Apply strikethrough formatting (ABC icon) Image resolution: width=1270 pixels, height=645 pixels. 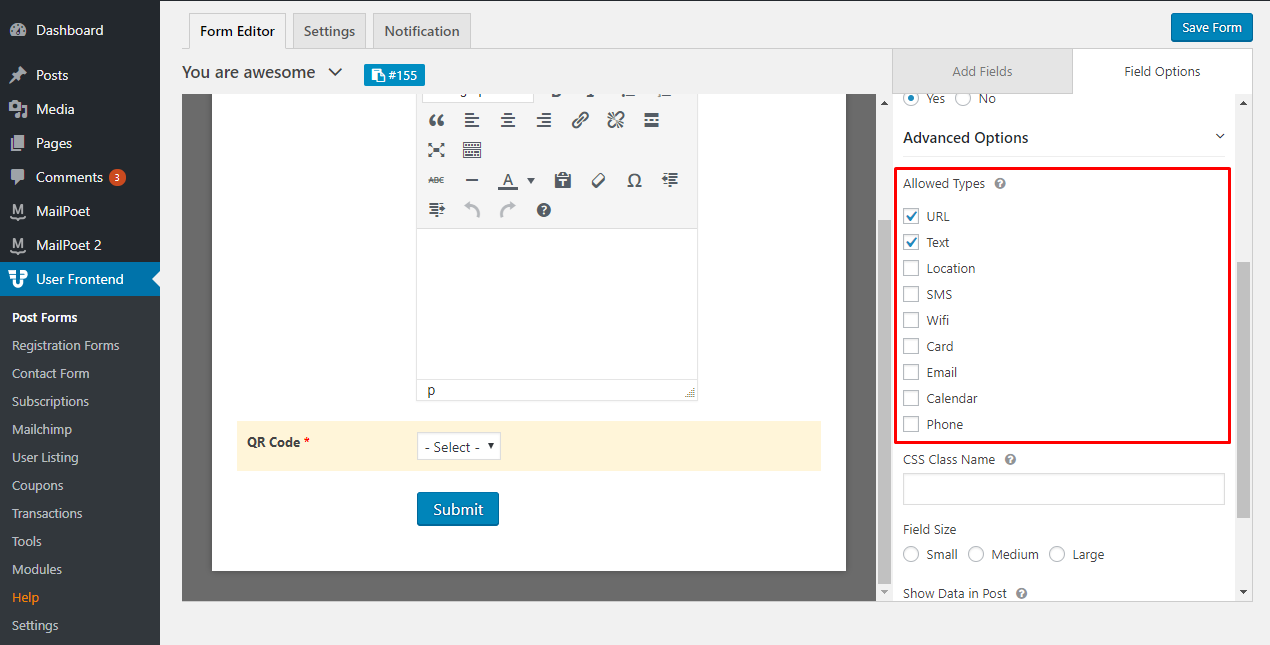pos(436,180)
